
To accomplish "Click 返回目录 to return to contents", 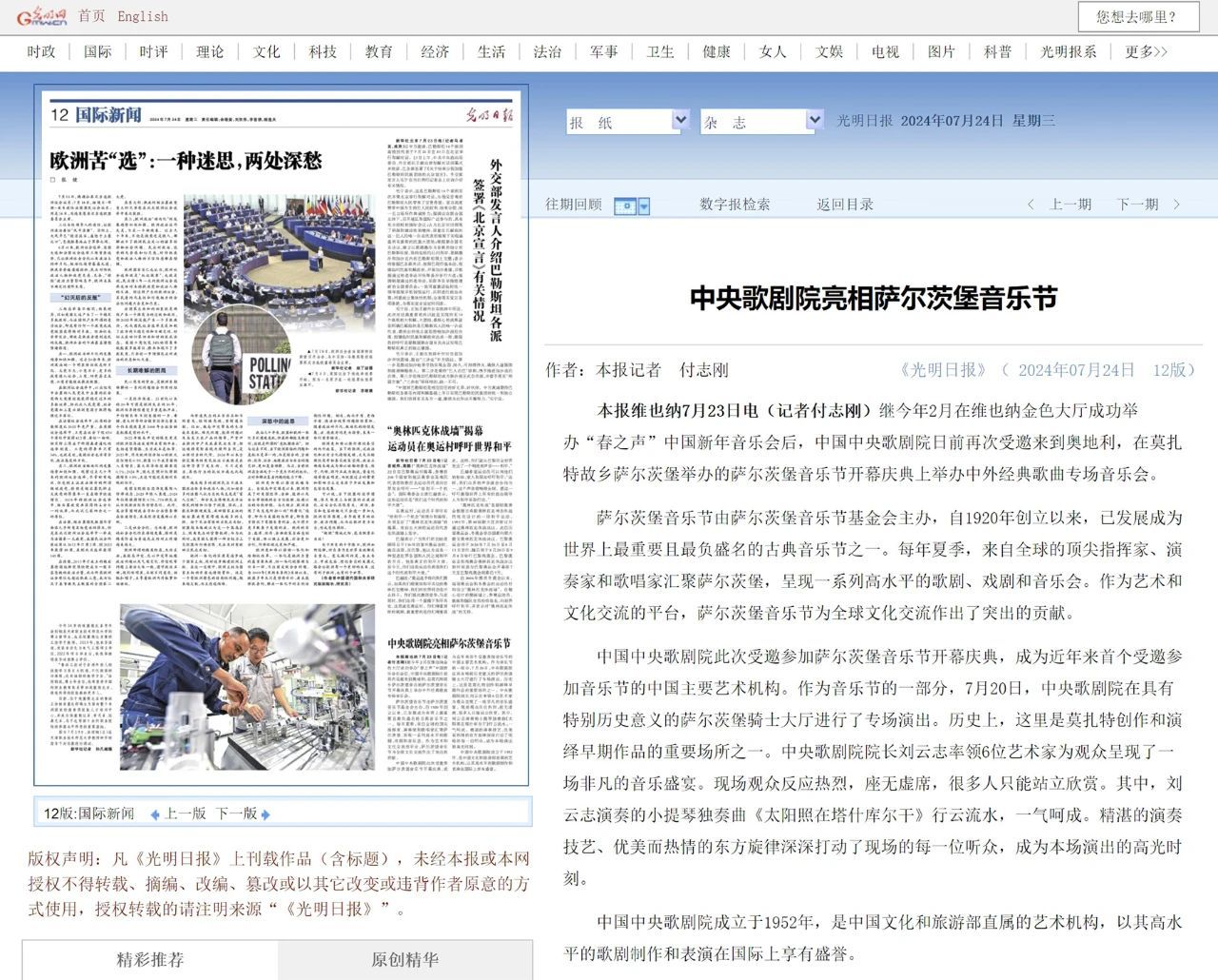I will [x=844, y=205].
